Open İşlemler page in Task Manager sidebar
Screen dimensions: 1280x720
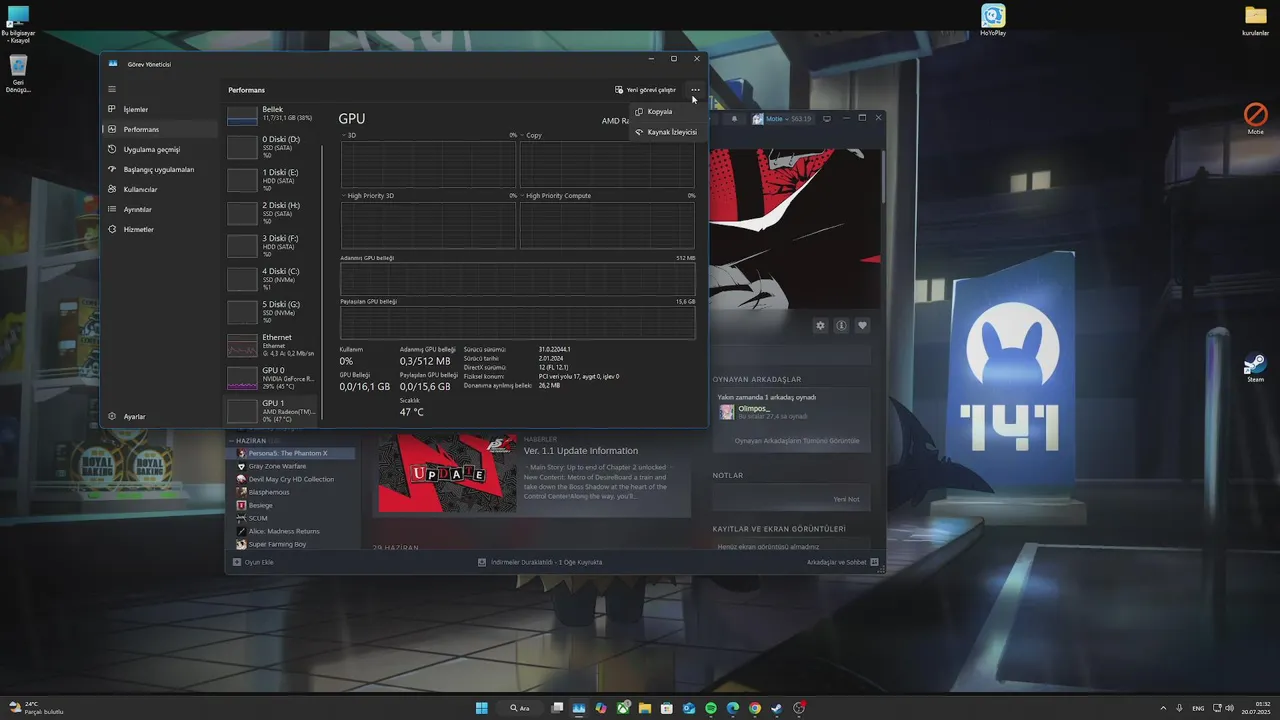160,109
